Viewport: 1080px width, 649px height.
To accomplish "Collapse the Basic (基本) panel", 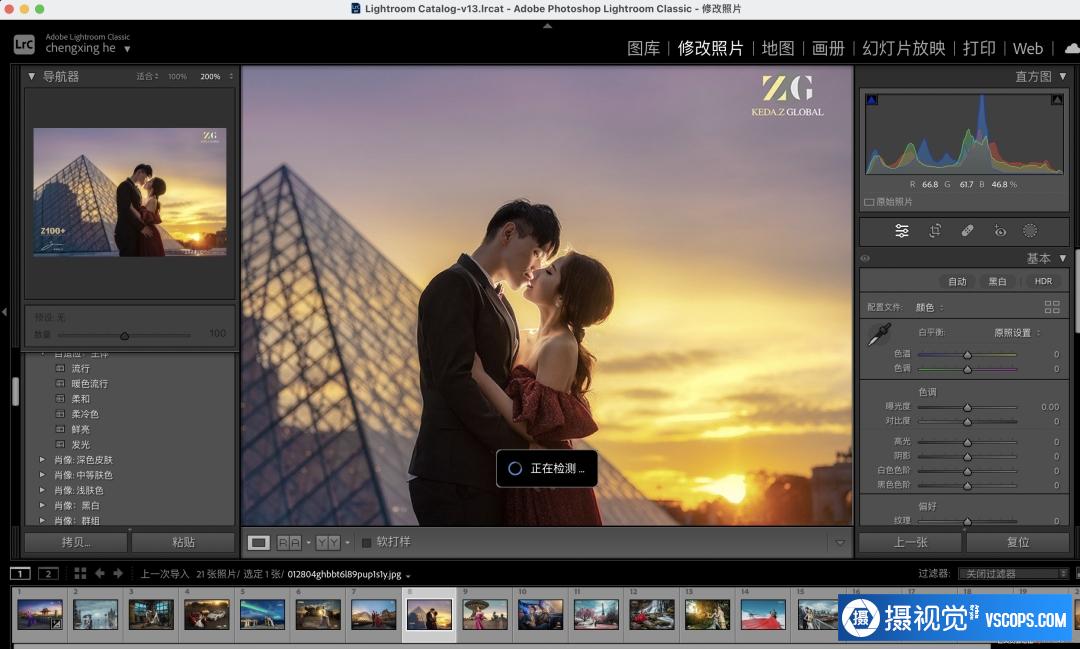I will click(x=1063, y=258).
